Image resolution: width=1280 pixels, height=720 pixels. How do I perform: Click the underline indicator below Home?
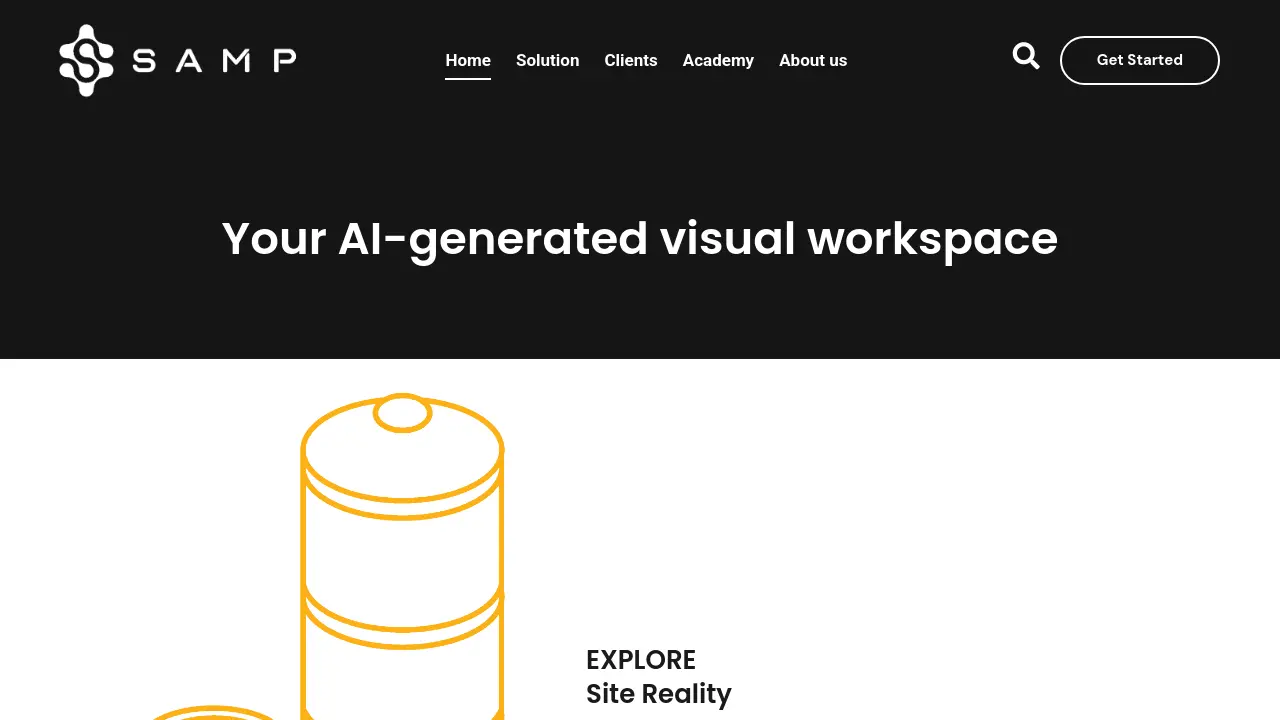(x=468, y=78)
